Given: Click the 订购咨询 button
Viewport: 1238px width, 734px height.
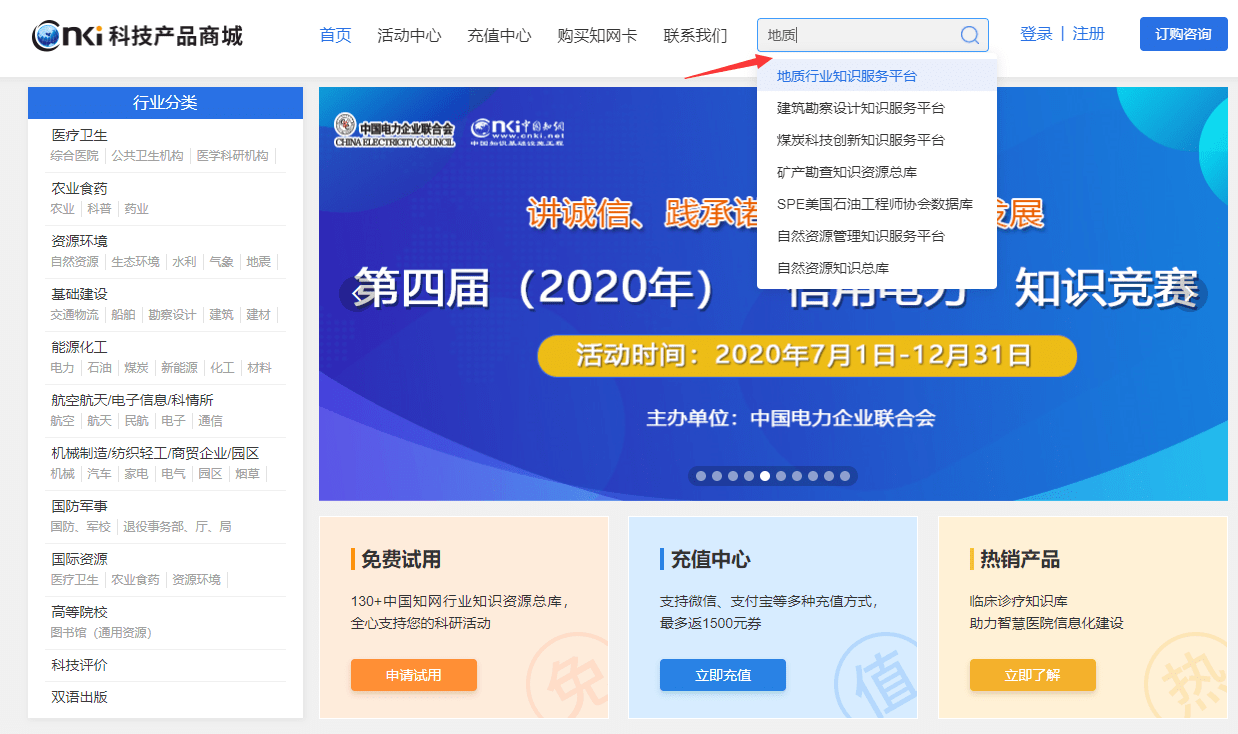Looking at the screenshot, I should pyautogui.click(x=1183, y=33).
